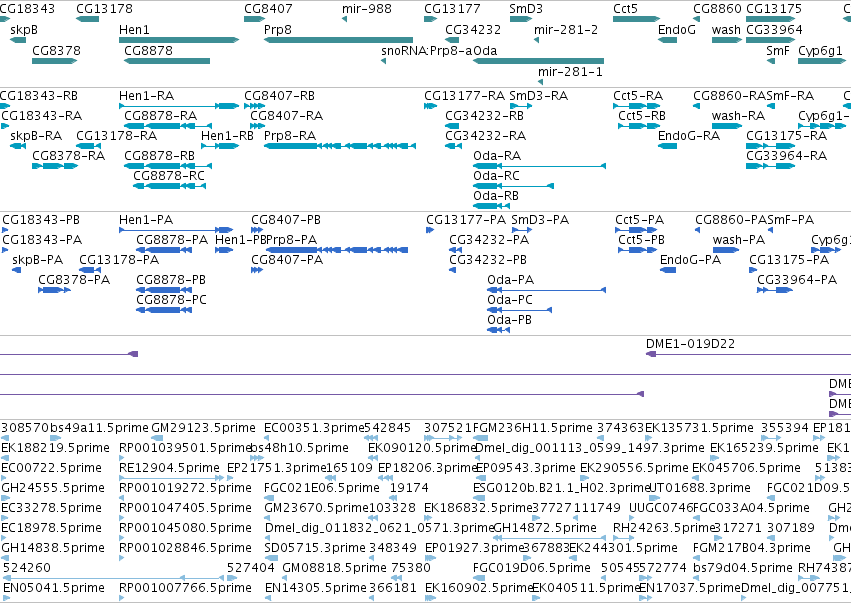Click the CG8378-PA protein label
This screenshot has width=851, height=603.
click(x=74, y=279)
